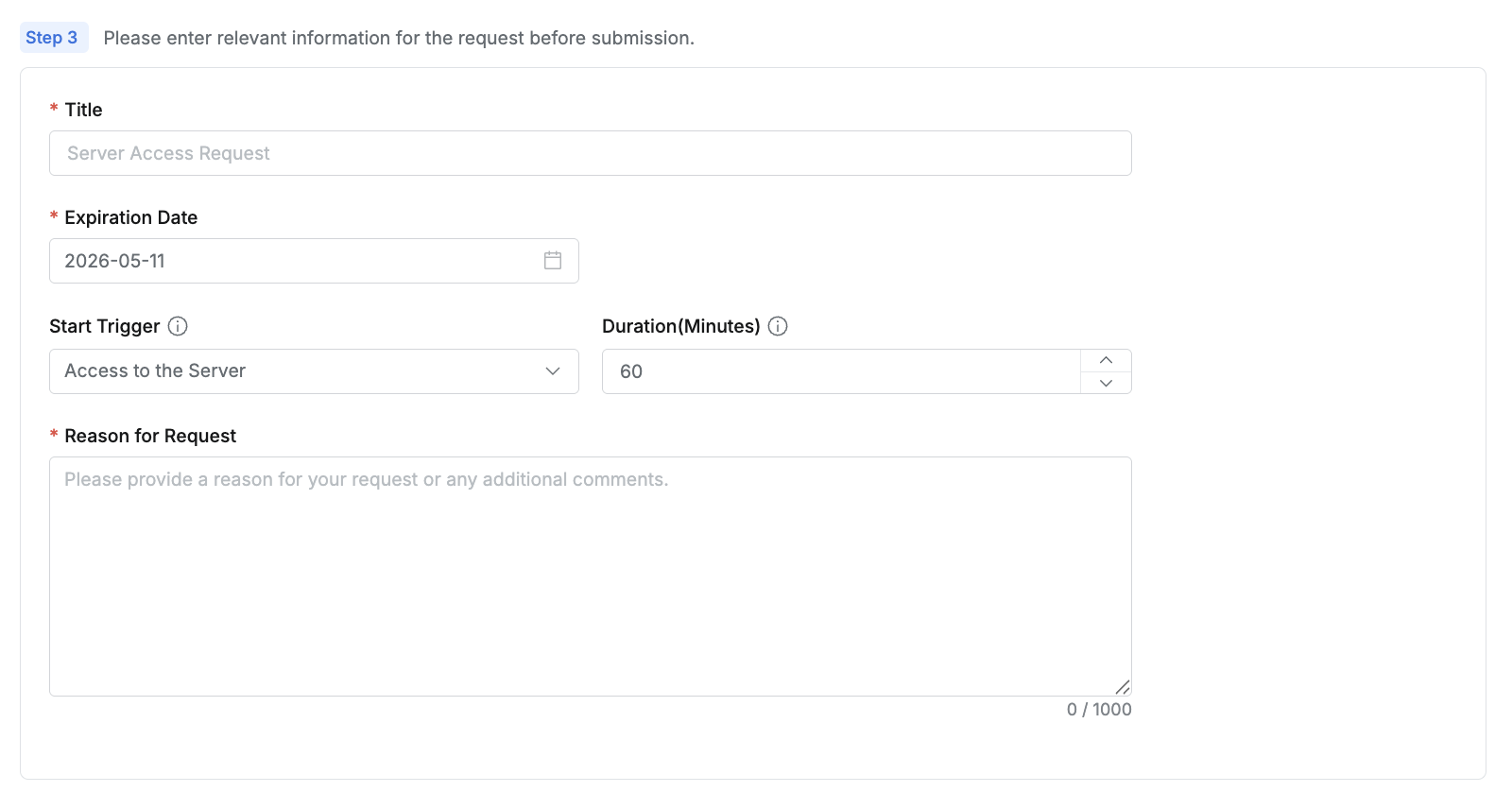Click the Start Trigger info icon
The image size is (1512, 792).
pos(178,326)
